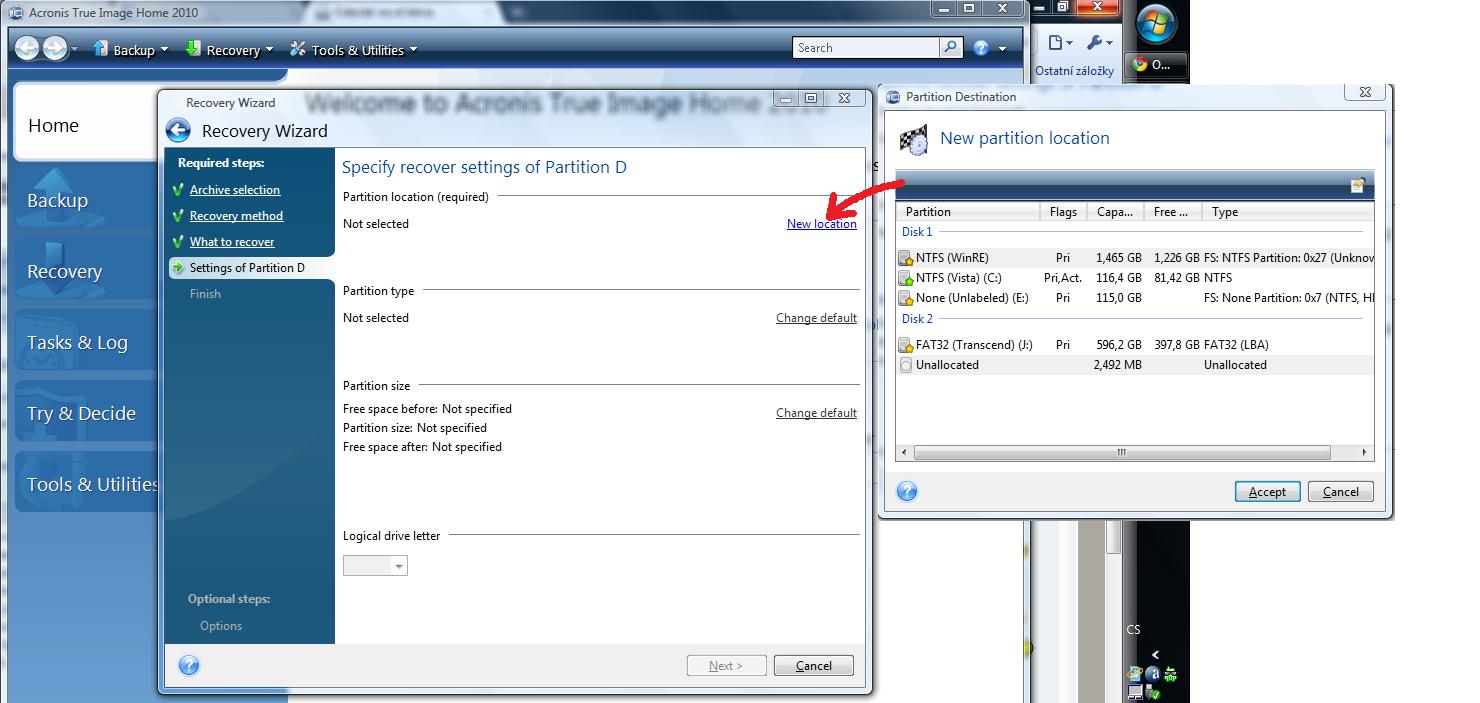
Task: Select the FAT32 (Transcend) (J:) partition row
Action: tap(1135, 345)
